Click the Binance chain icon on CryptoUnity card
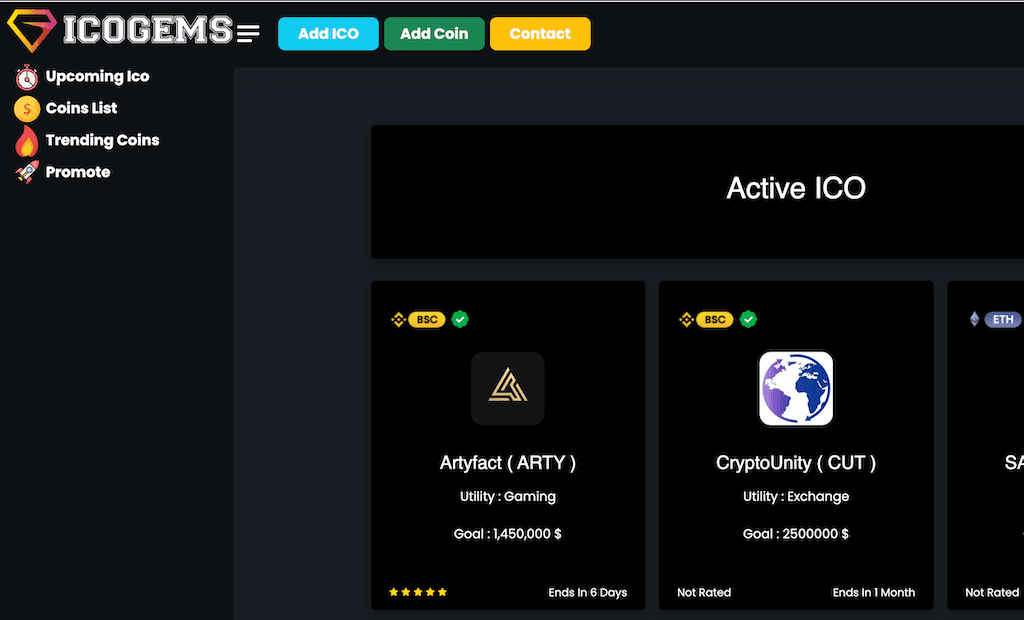The height and width of the screenshot is (620, 1024). tap(686, 319)
